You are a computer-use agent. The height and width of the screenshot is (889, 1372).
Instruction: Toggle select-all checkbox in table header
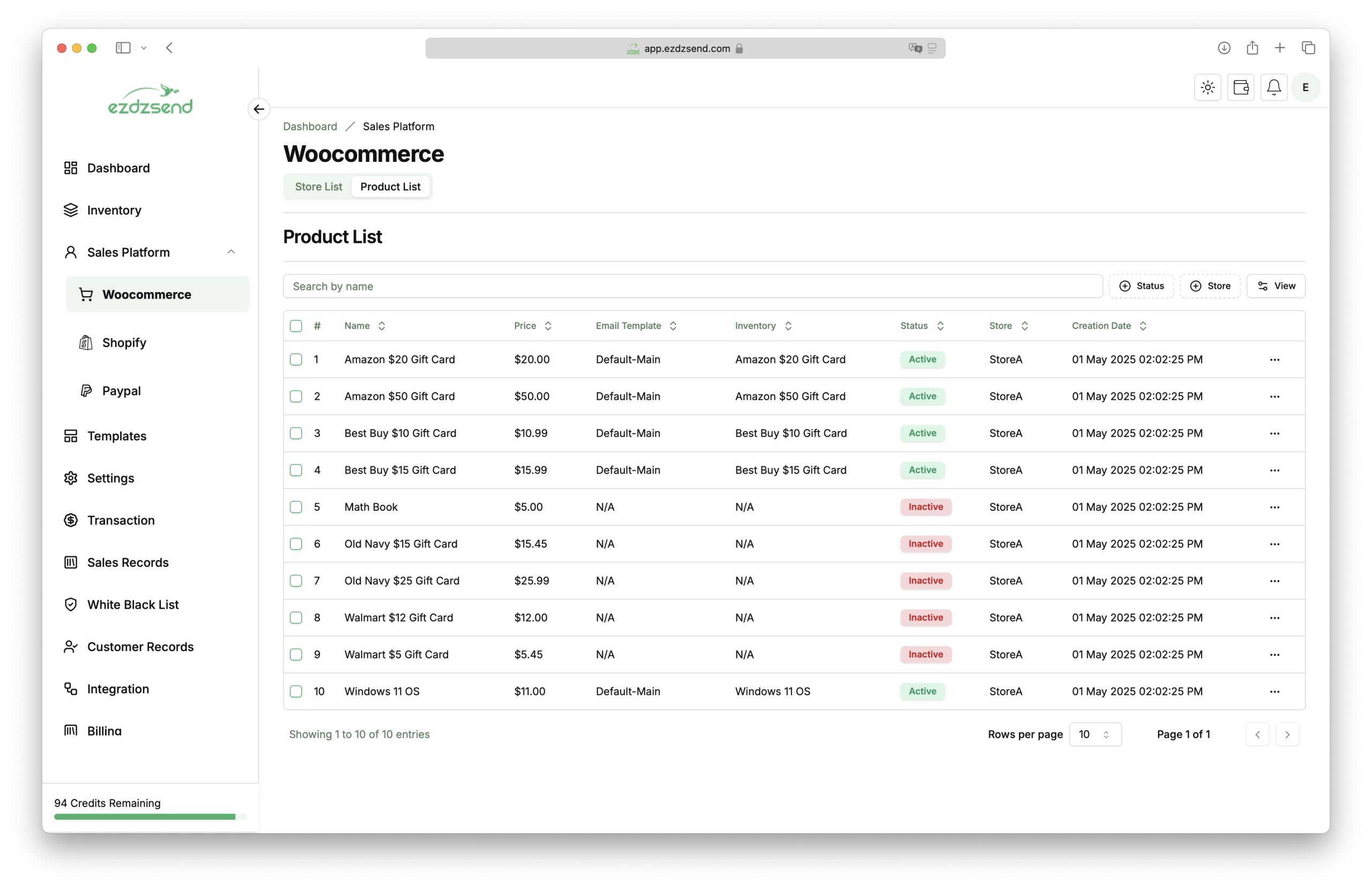click(x=296, y=326)
